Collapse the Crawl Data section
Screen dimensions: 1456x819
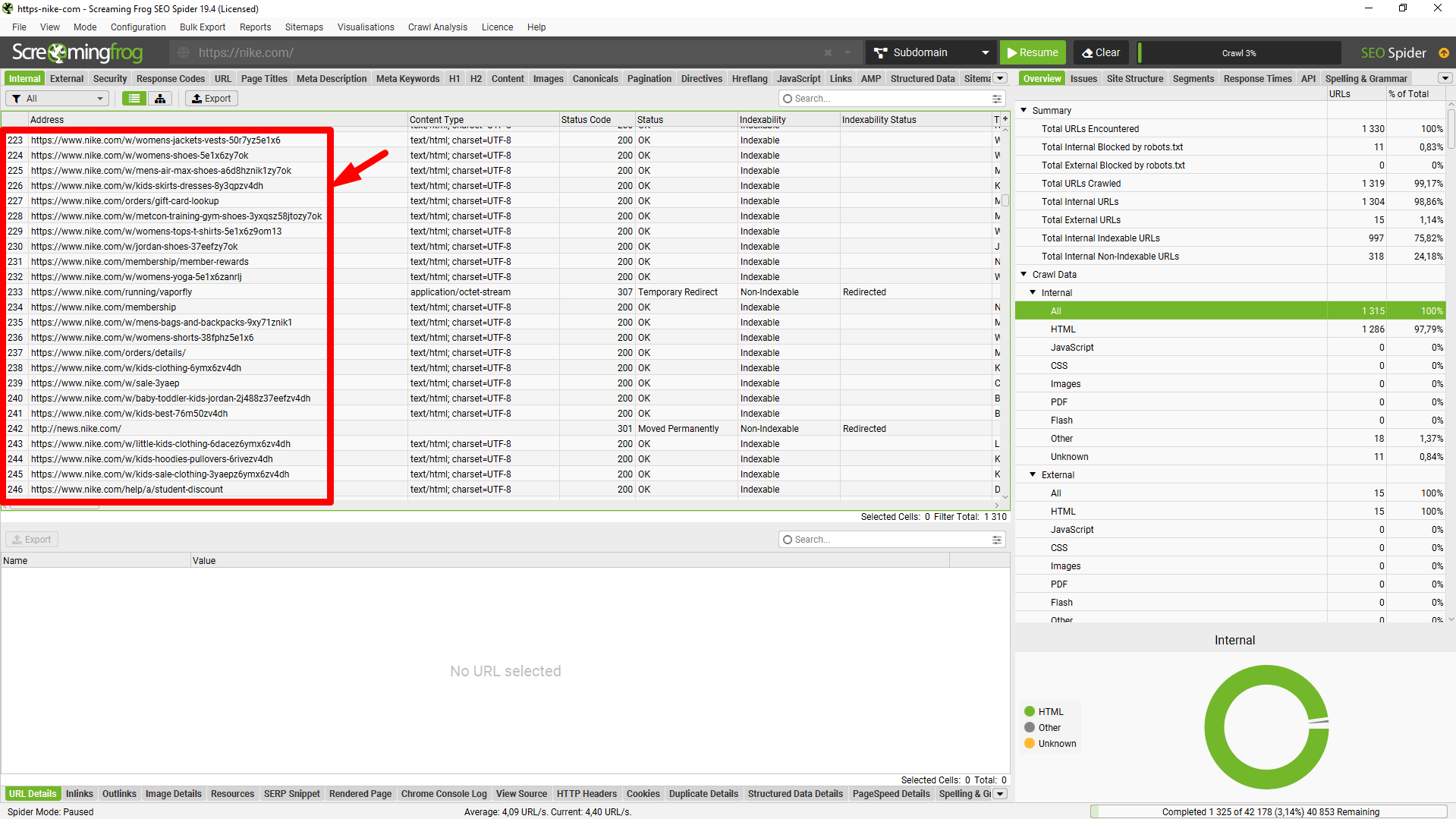1024,274
